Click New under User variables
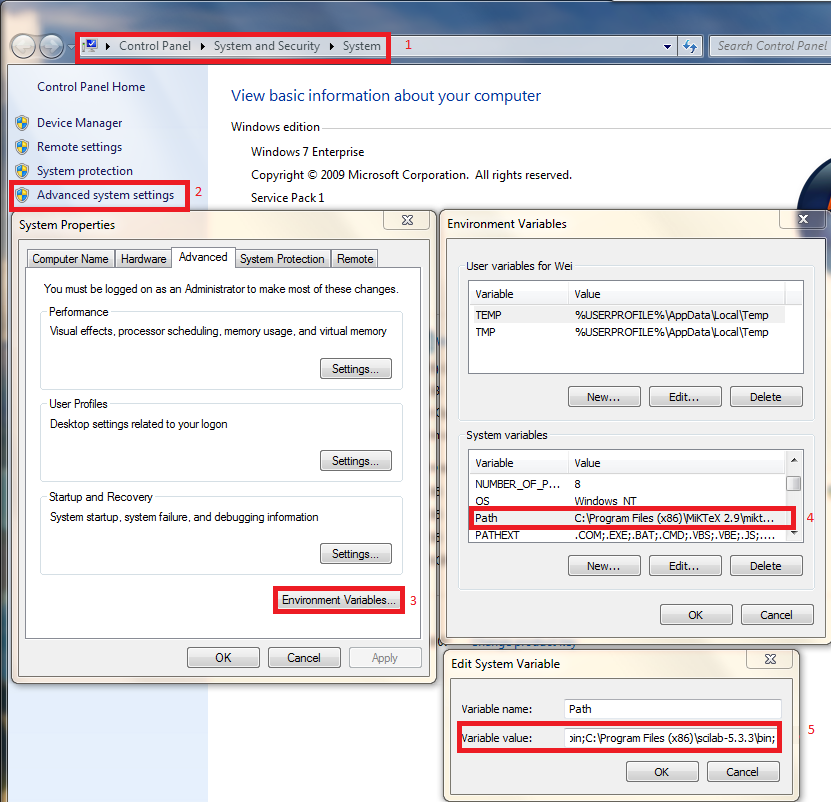Screen dimensions: 831x803 pyautogui.click(x=604, y=397)
